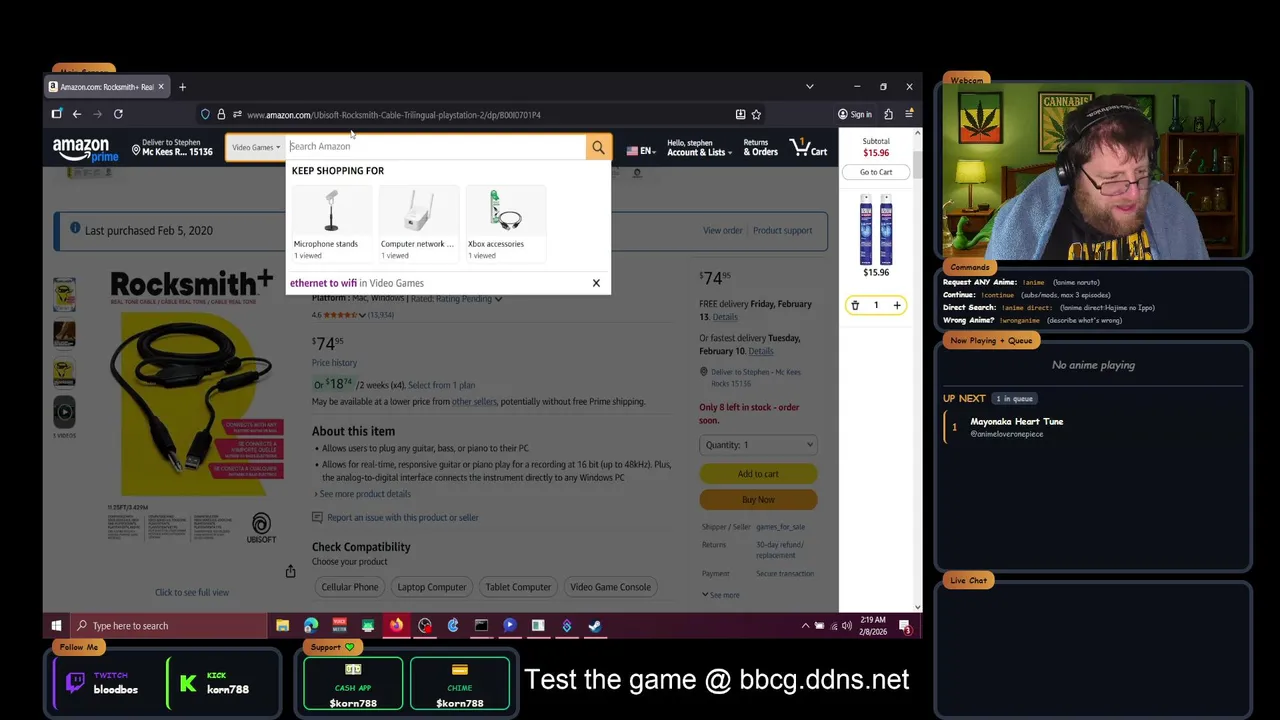Open the browser sidebar toggle icon
Screen dimensions: 1280x720
57,114
